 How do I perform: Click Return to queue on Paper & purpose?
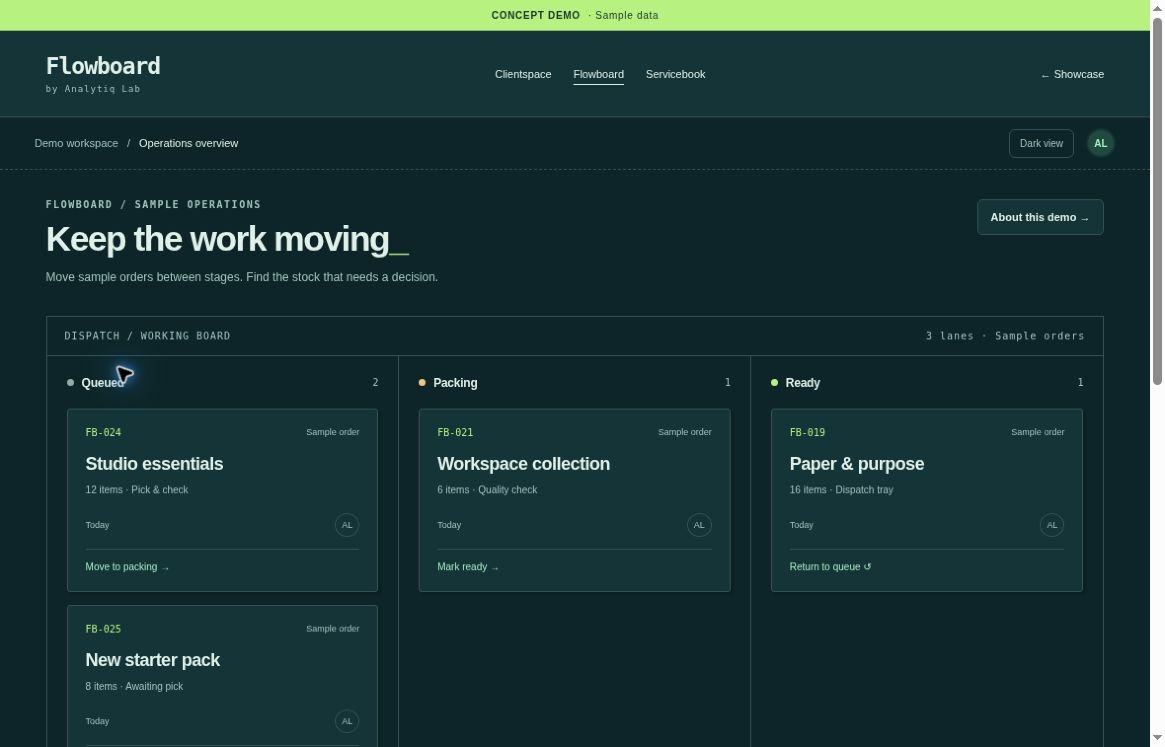(x=830, y=567)
